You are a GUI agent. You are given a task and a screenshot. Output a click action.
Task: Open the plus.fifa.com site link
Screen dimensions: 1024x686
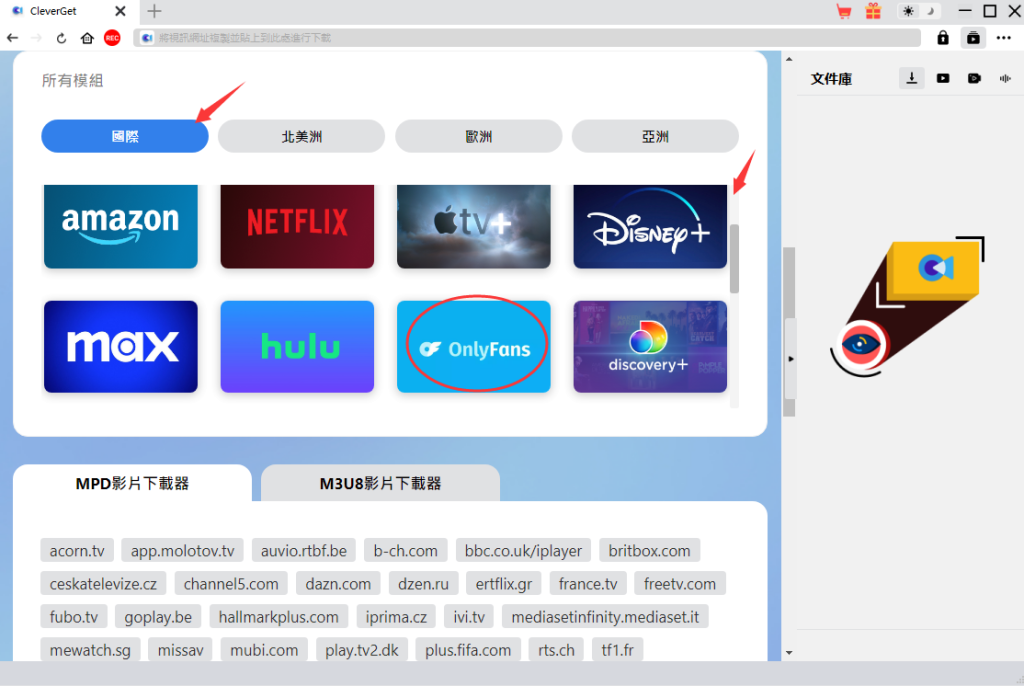468,650
